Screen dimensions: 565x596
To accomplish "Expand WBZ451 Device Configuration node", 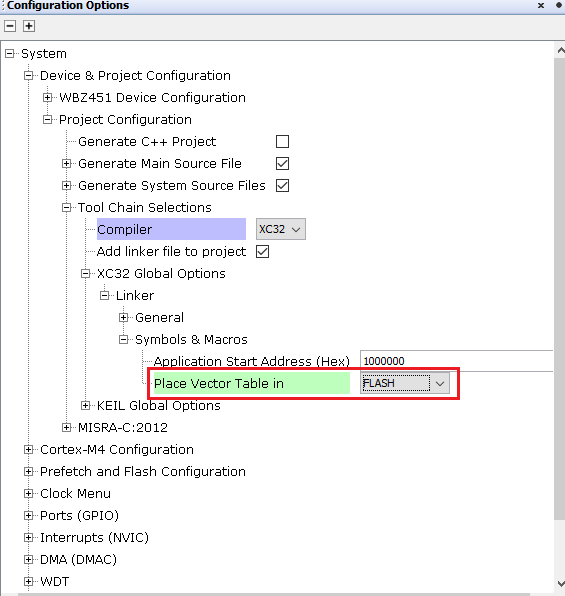I will point(48,98).
